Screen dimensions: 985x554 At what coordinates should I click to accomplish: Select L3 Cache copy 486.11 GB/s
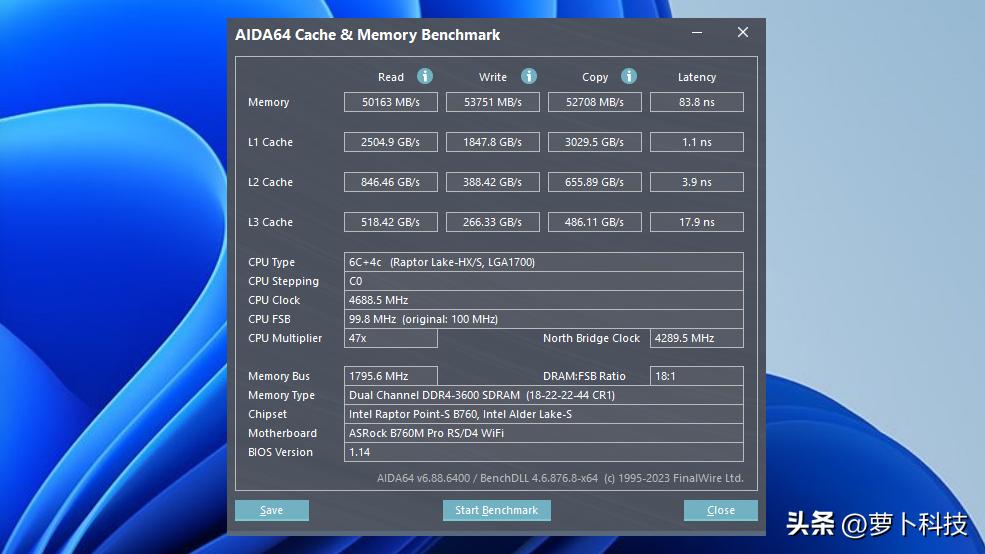click(x=595, y=222)
